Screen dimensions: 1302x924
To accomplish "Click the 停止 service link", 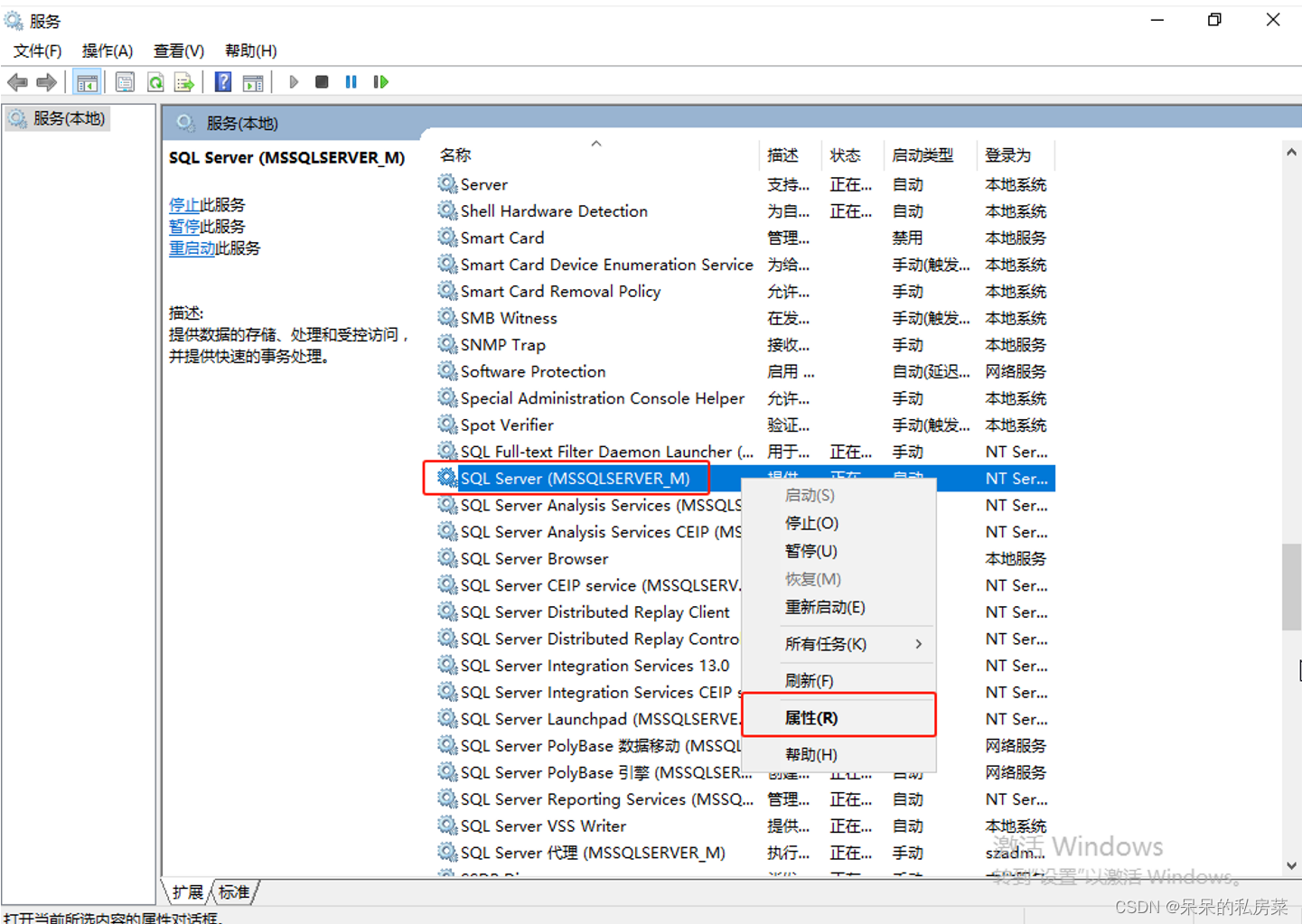I will (184, 205).
